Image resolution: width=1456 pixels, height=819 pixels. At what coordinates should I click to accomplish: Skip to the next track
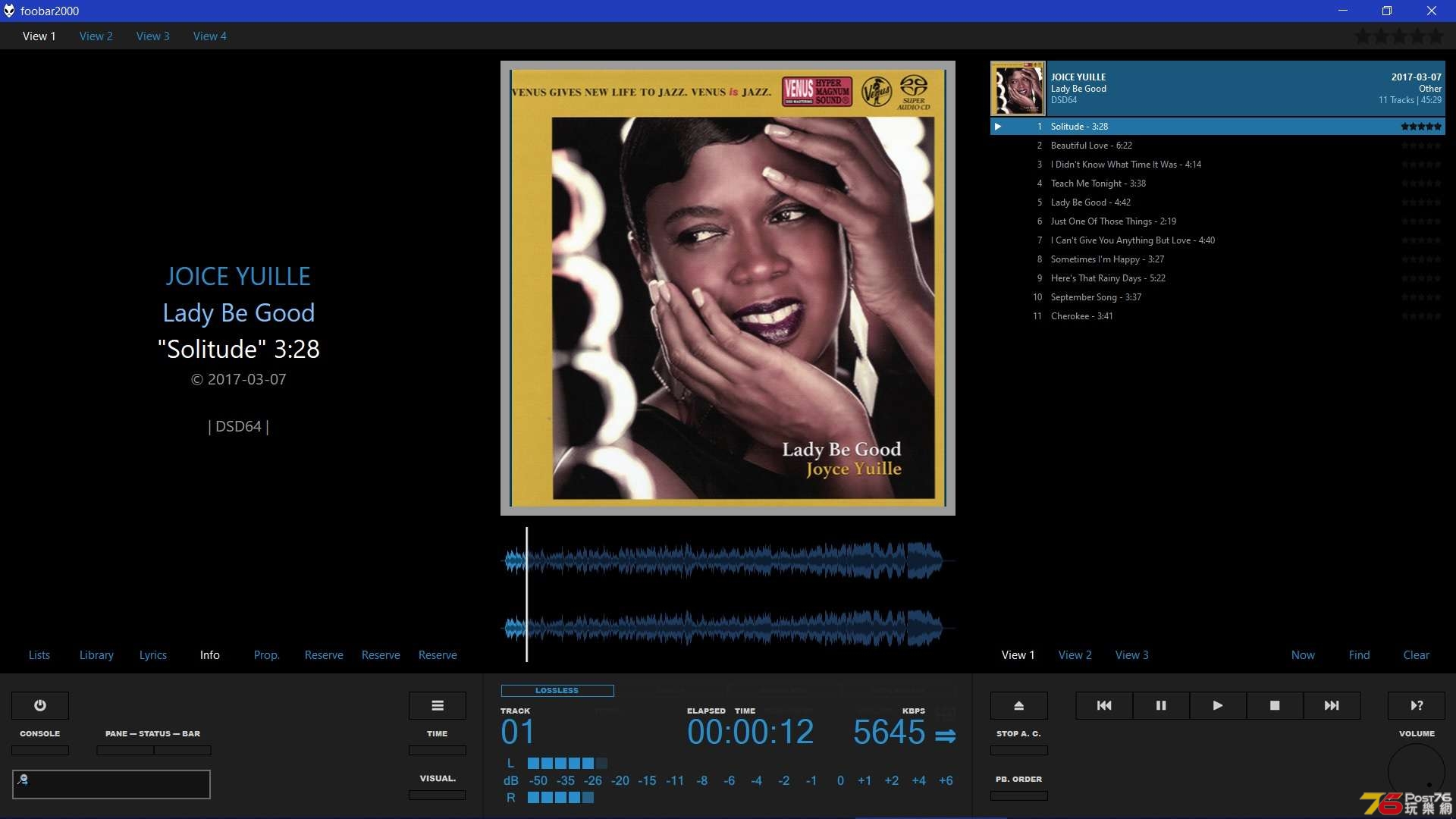pyautogui.click(x=1332, y=705)
